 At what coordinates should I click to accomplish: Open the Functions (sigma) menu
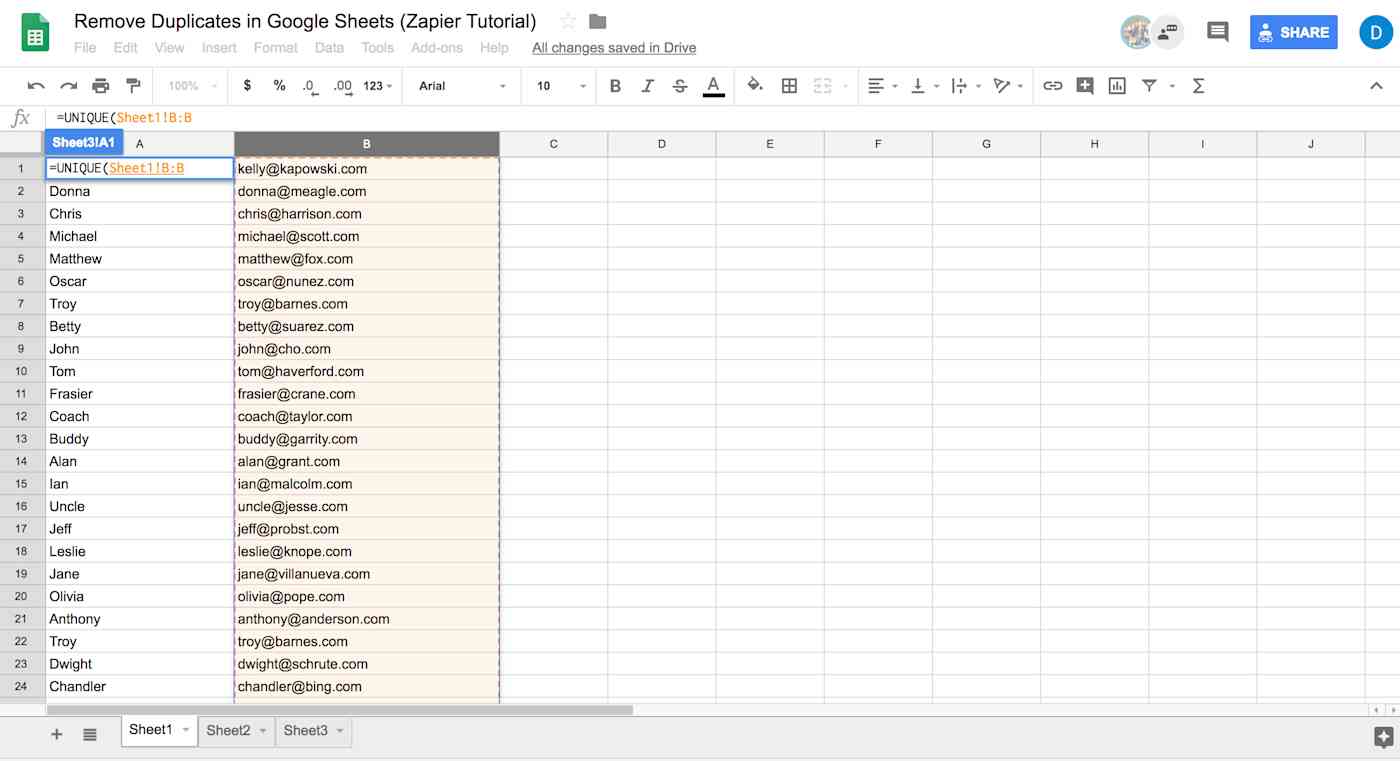pyautogui.click(x=1198, y=86)
